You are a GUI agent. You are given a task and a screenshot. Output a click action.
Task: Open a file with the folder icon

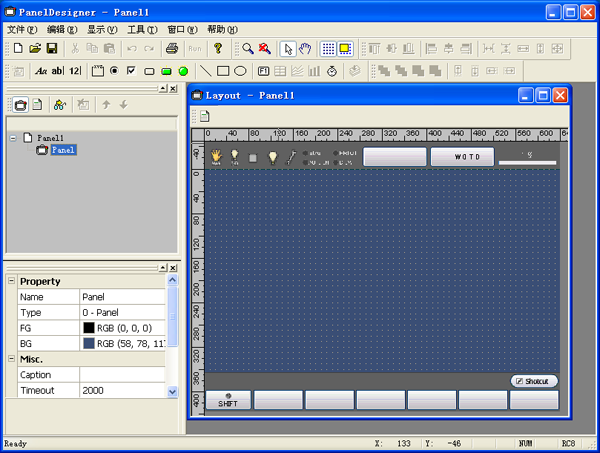coord(35,48)
